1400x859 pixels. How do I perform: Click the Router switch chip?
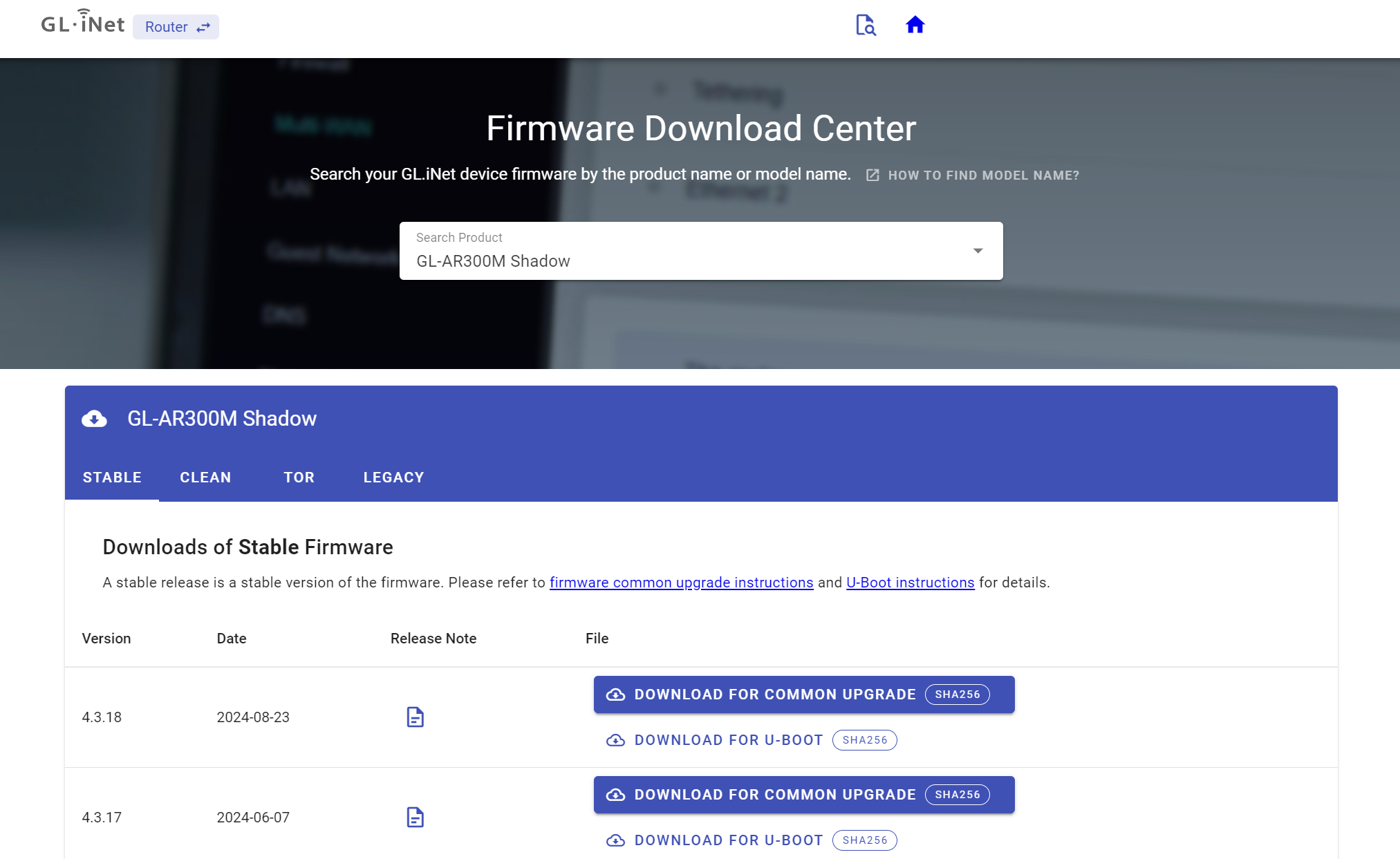[176, 27]
